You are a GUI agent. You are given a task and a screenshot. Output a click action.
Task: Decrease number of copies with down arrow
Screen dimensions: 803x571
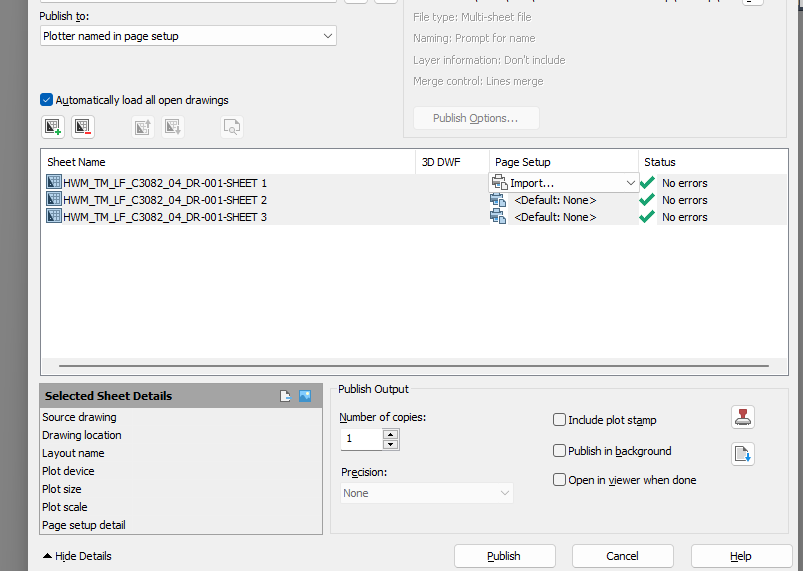(391, 444)
